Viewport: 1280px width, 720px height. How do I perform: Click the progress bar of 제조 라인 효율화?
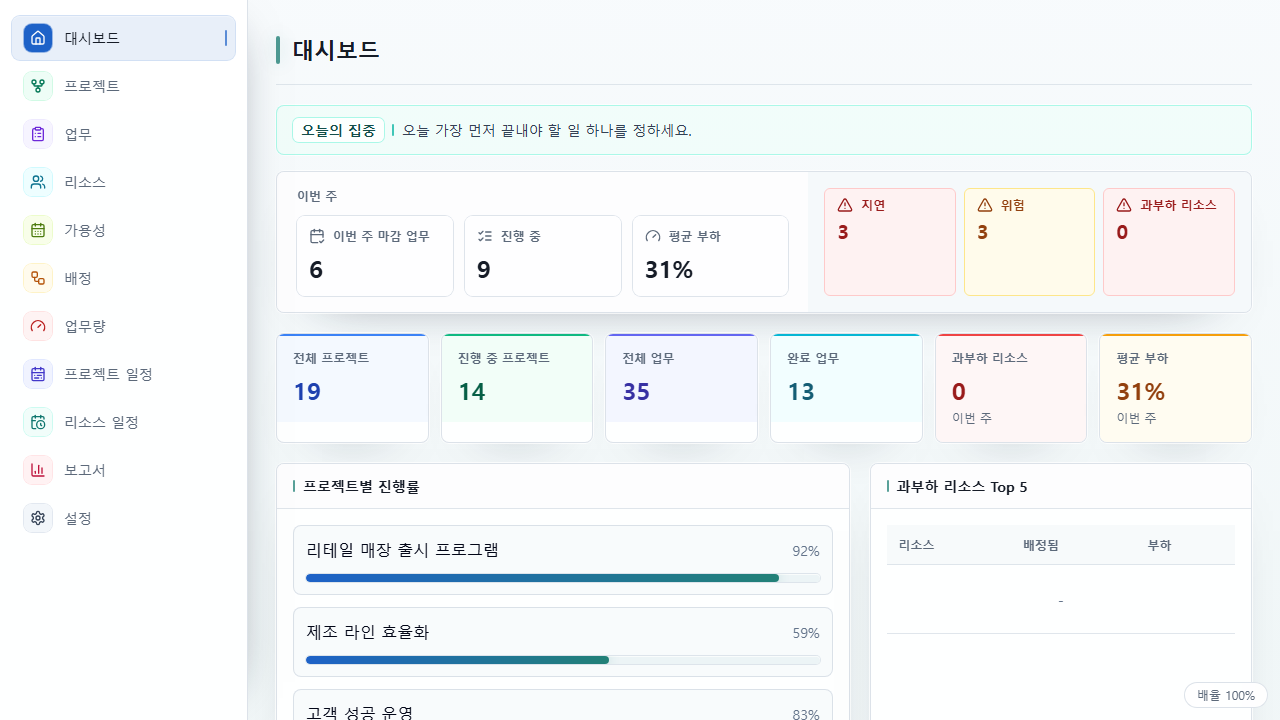pyautogui.click(x=563, y=660)
